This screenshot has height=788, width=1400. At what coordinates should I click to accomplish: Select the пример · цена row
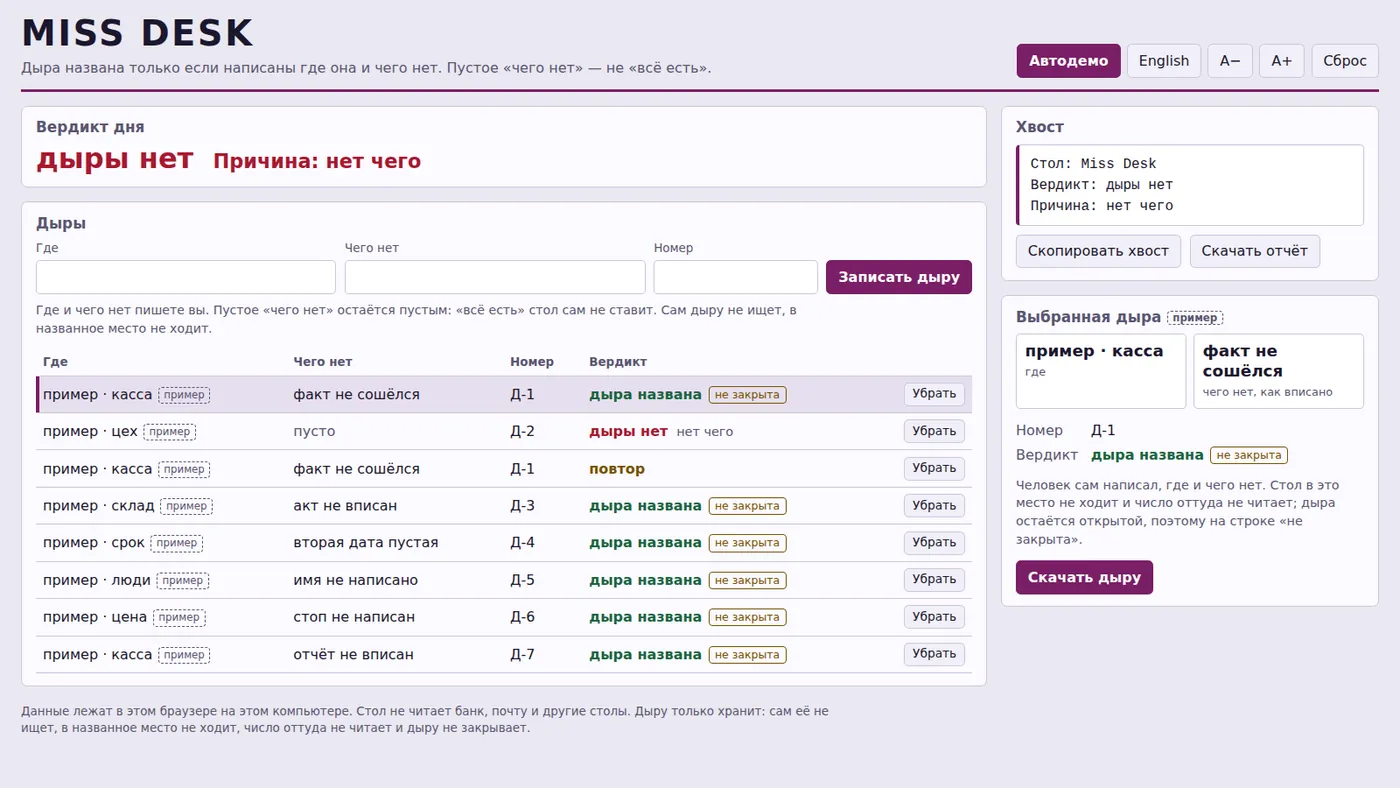(504, 617)
